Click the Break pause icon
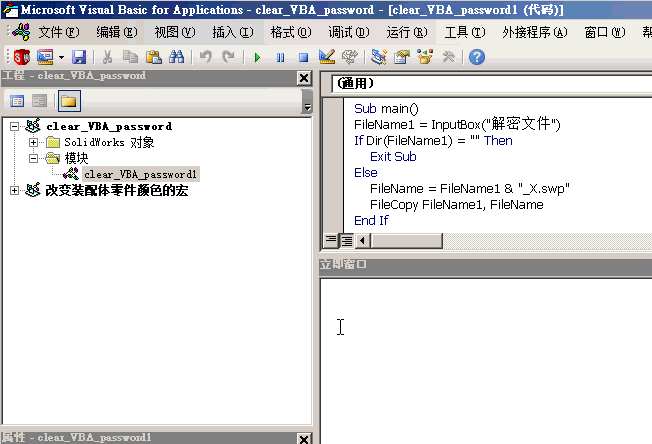Screen dimensions: 652x444 click(281, 57)
